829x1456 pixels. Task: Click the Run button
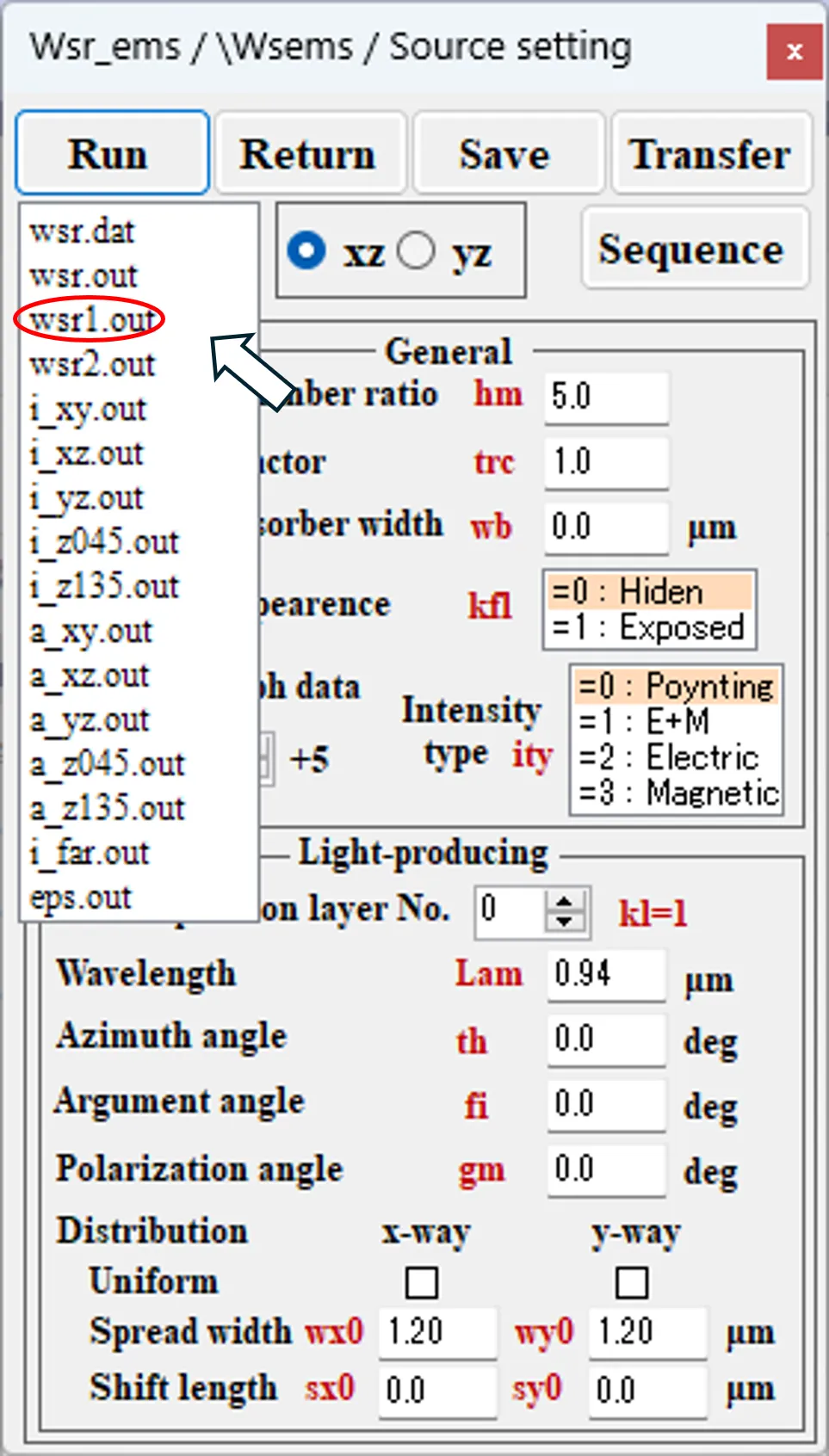click(x=112, y=153)
